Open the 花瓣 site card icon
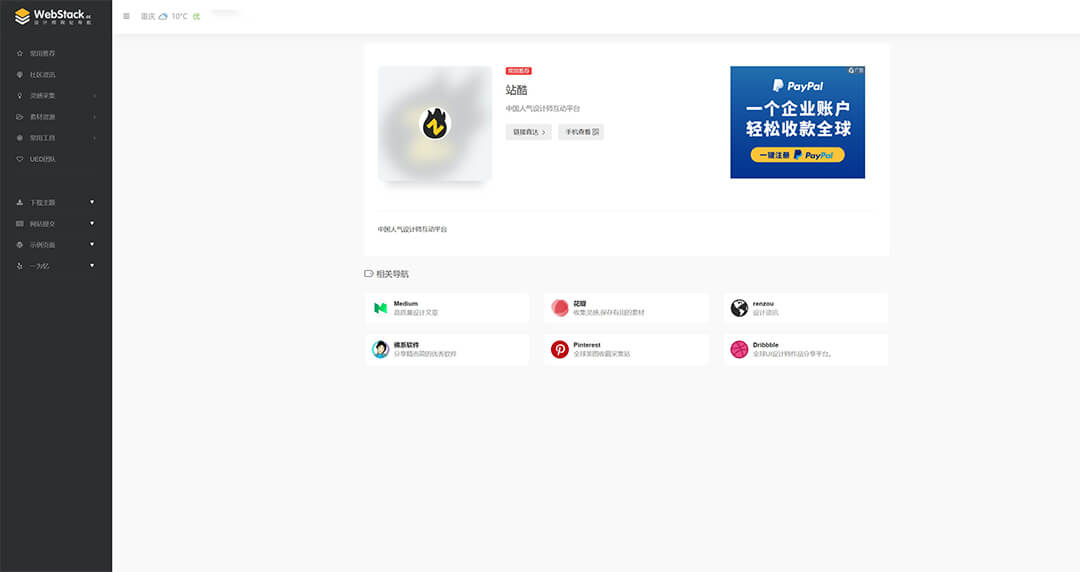The image size is (1080, 572). coord(560,308)
